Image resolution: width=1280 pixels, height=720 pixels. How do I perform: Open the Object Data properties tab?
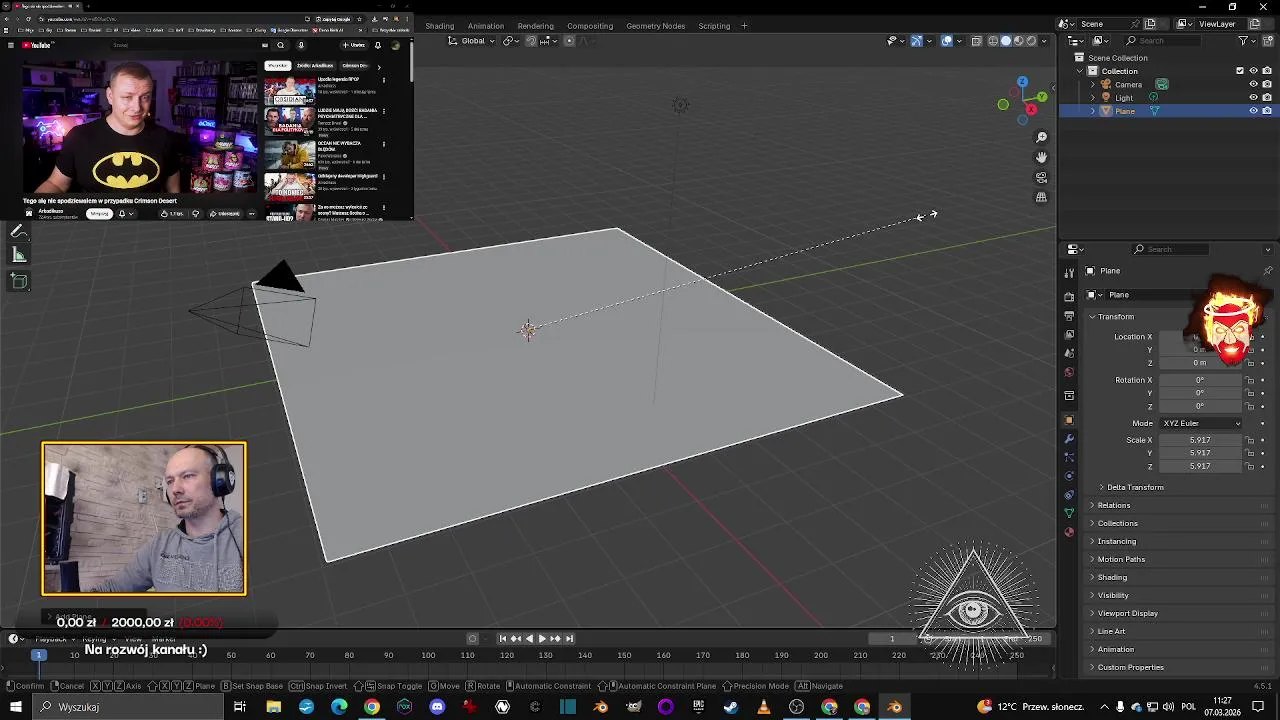click(x=1069, y=513)
